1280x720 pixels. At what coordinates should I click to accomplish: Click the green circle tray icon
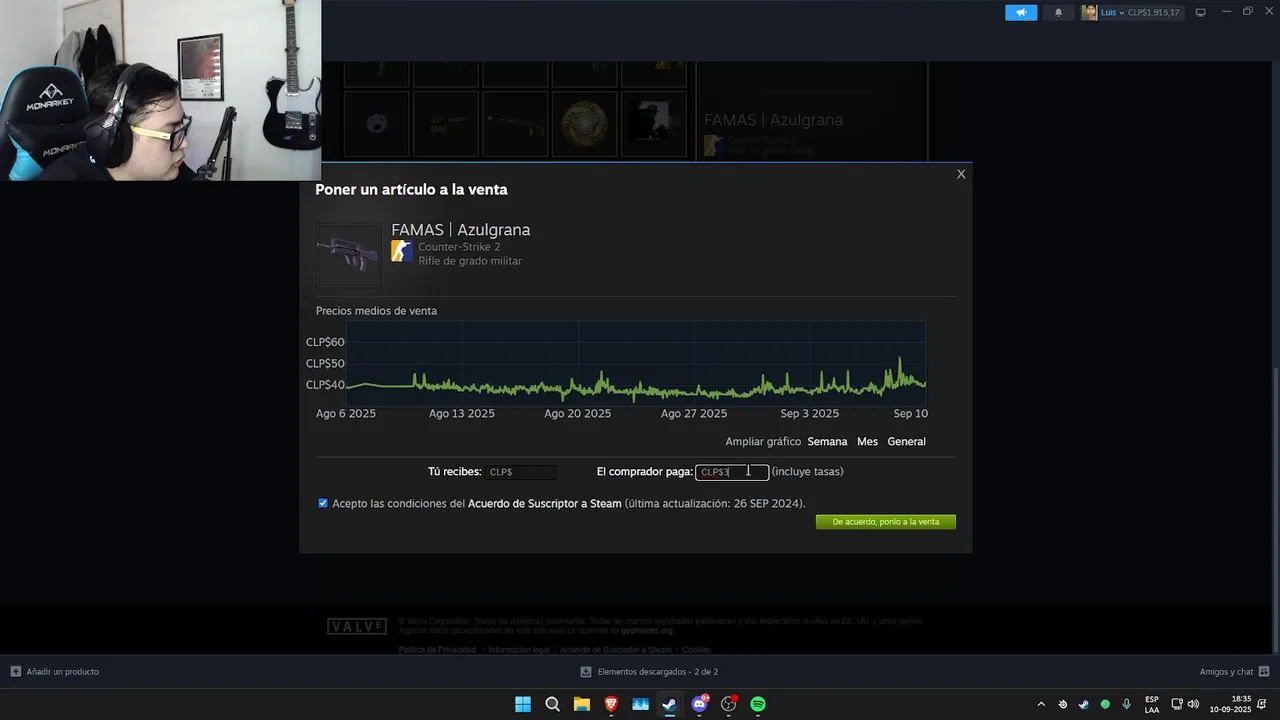pos(1105,704)
